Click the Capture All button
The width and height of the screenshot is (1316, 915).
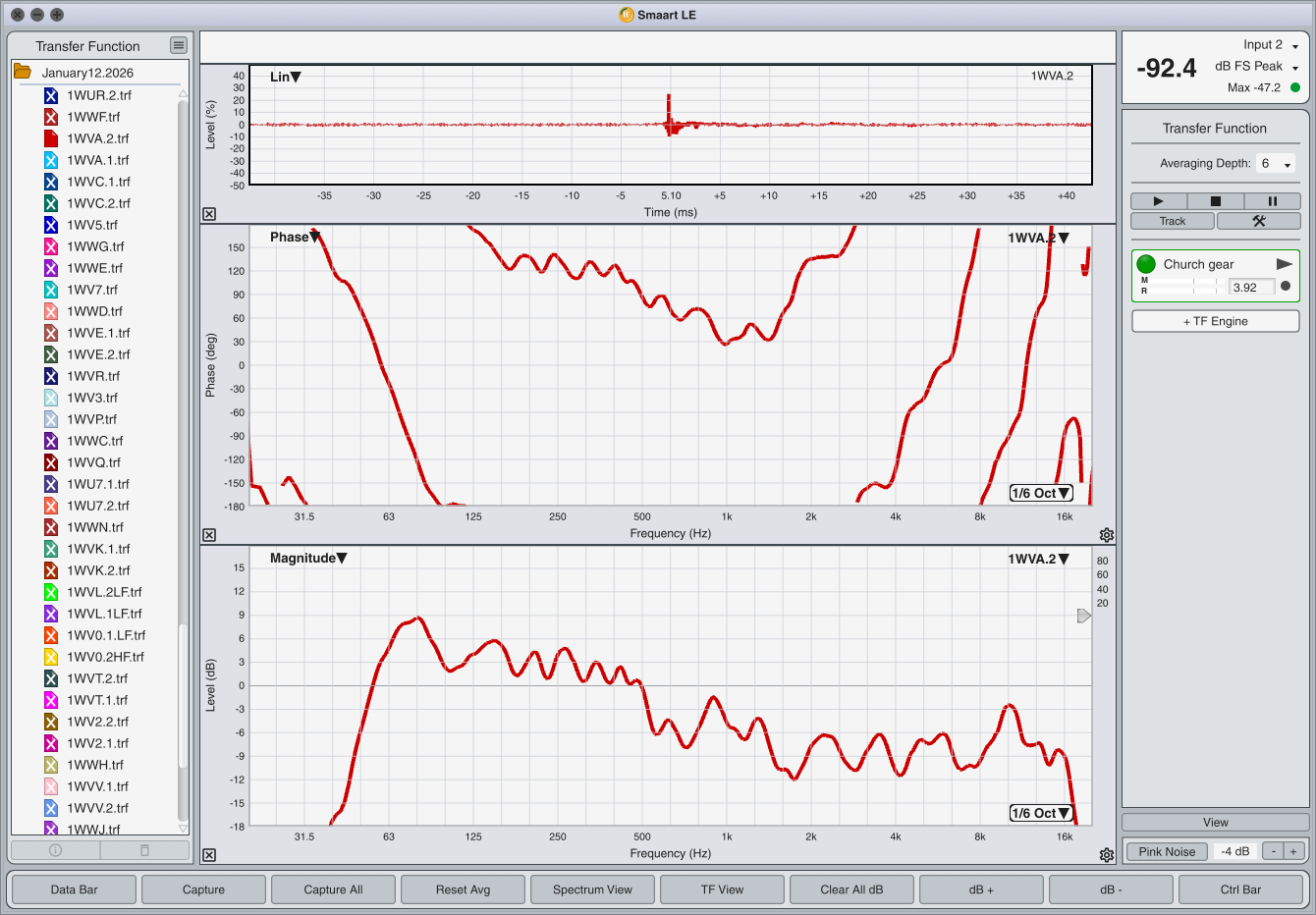coord(333,889)
